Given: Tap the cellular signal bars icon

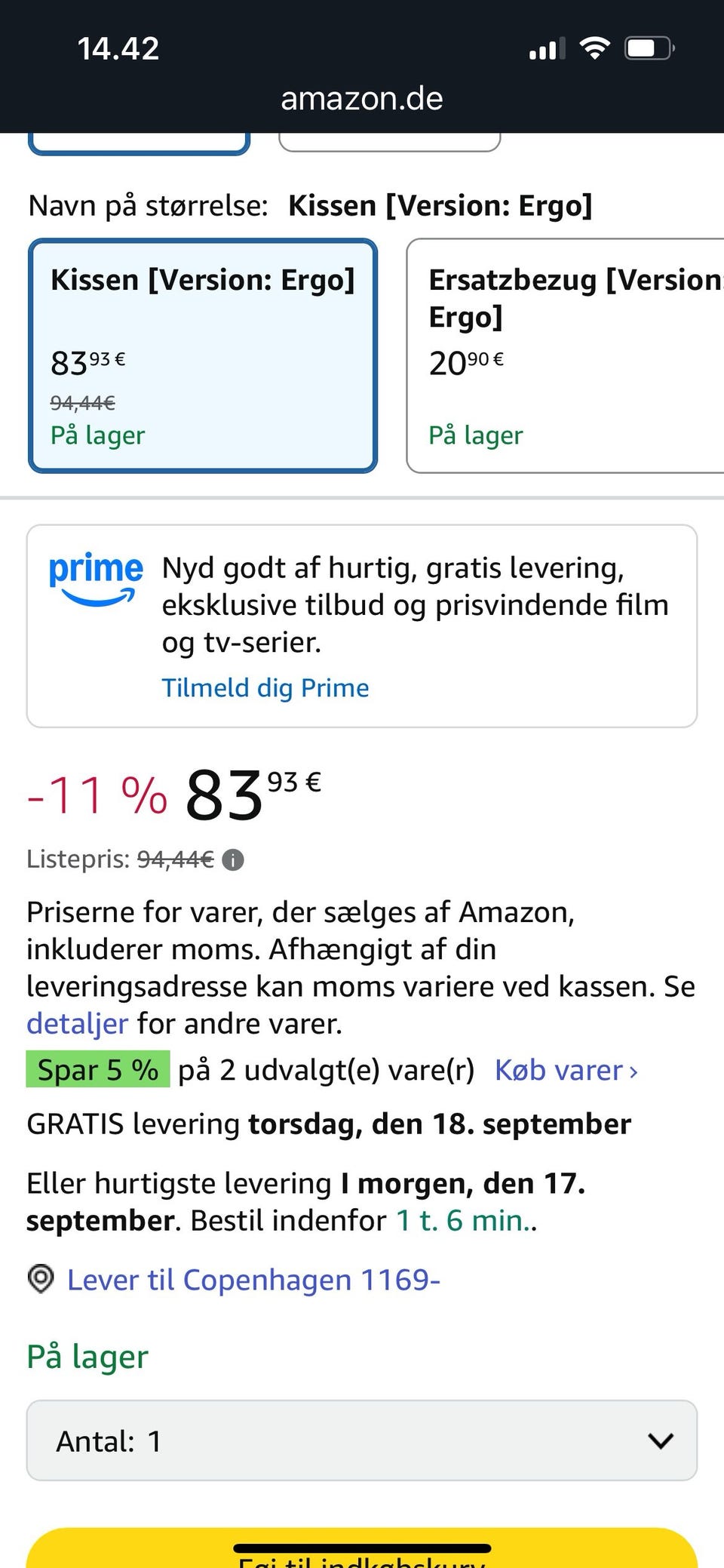Looking at the screenshot, I should coord(547,50).
